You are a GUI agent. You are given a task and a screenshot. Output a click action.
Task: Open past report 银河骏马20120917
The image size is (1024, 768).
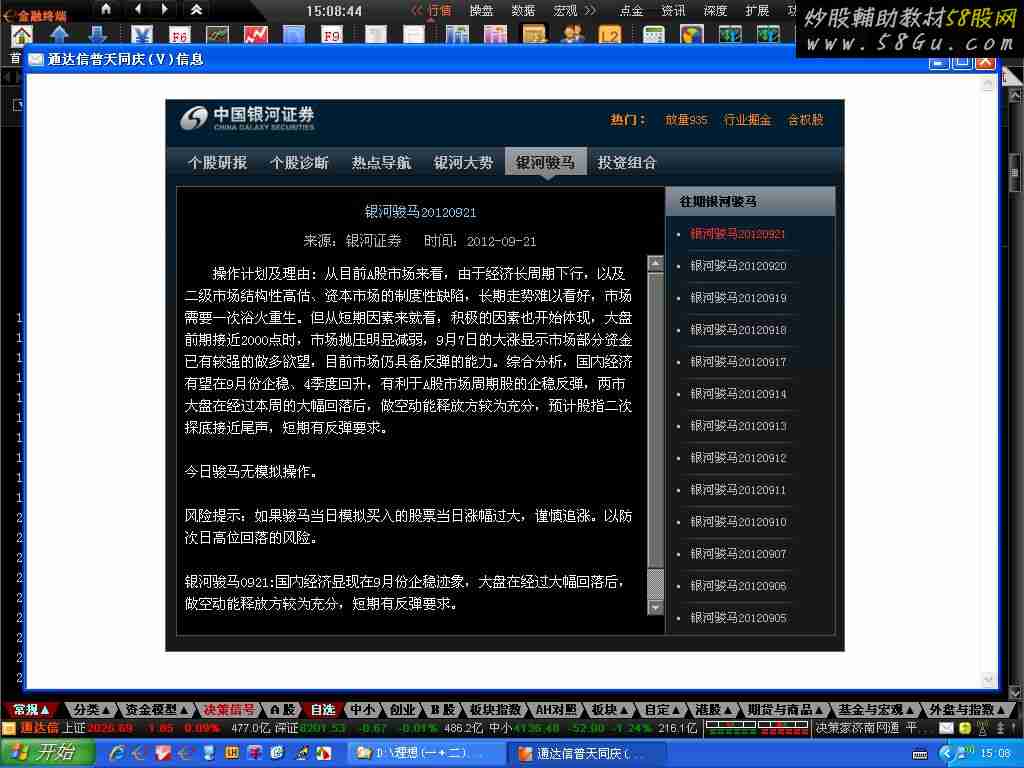point(738,362)
